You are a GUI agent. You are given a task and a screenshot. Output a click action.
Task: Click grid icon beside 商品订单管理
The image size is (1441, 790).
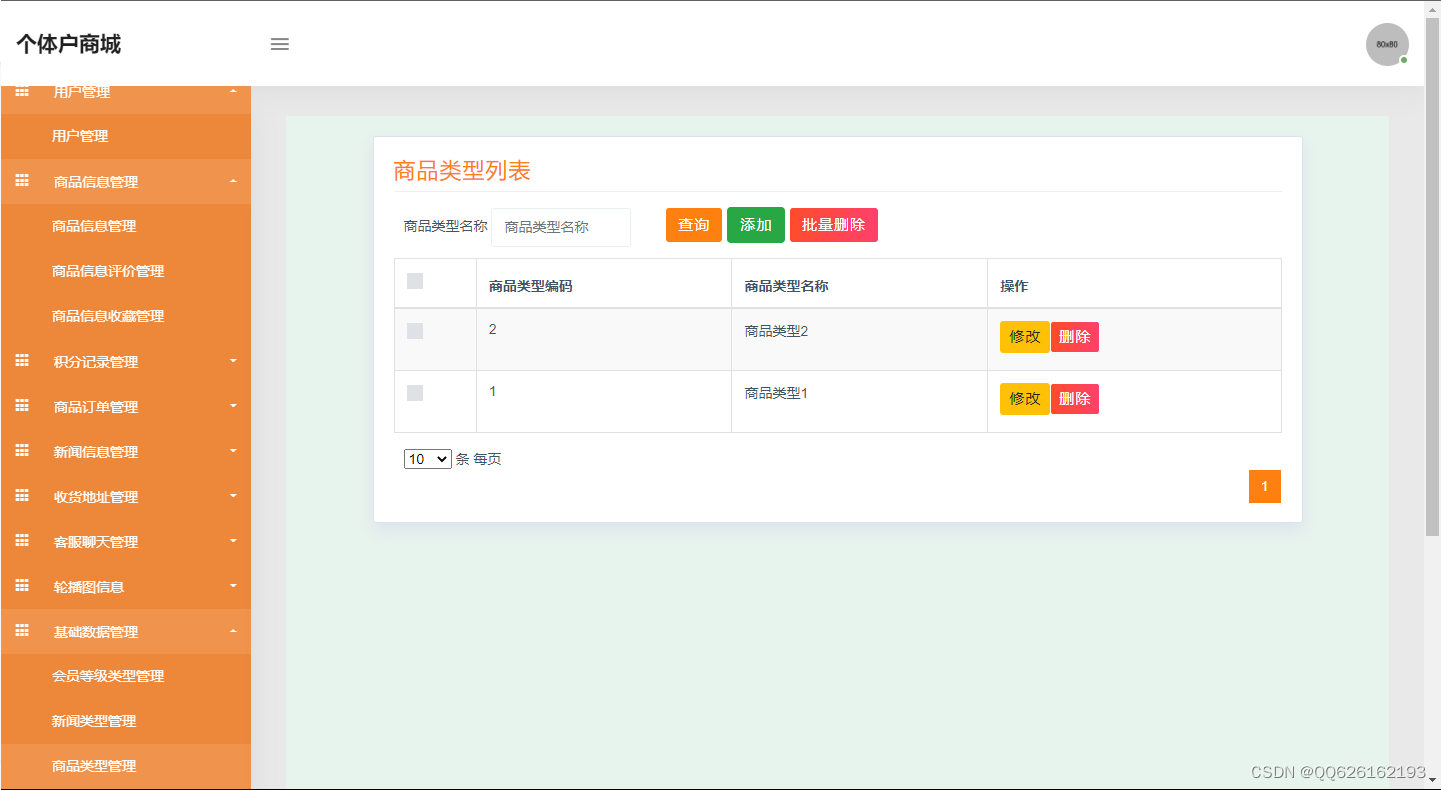22,406
